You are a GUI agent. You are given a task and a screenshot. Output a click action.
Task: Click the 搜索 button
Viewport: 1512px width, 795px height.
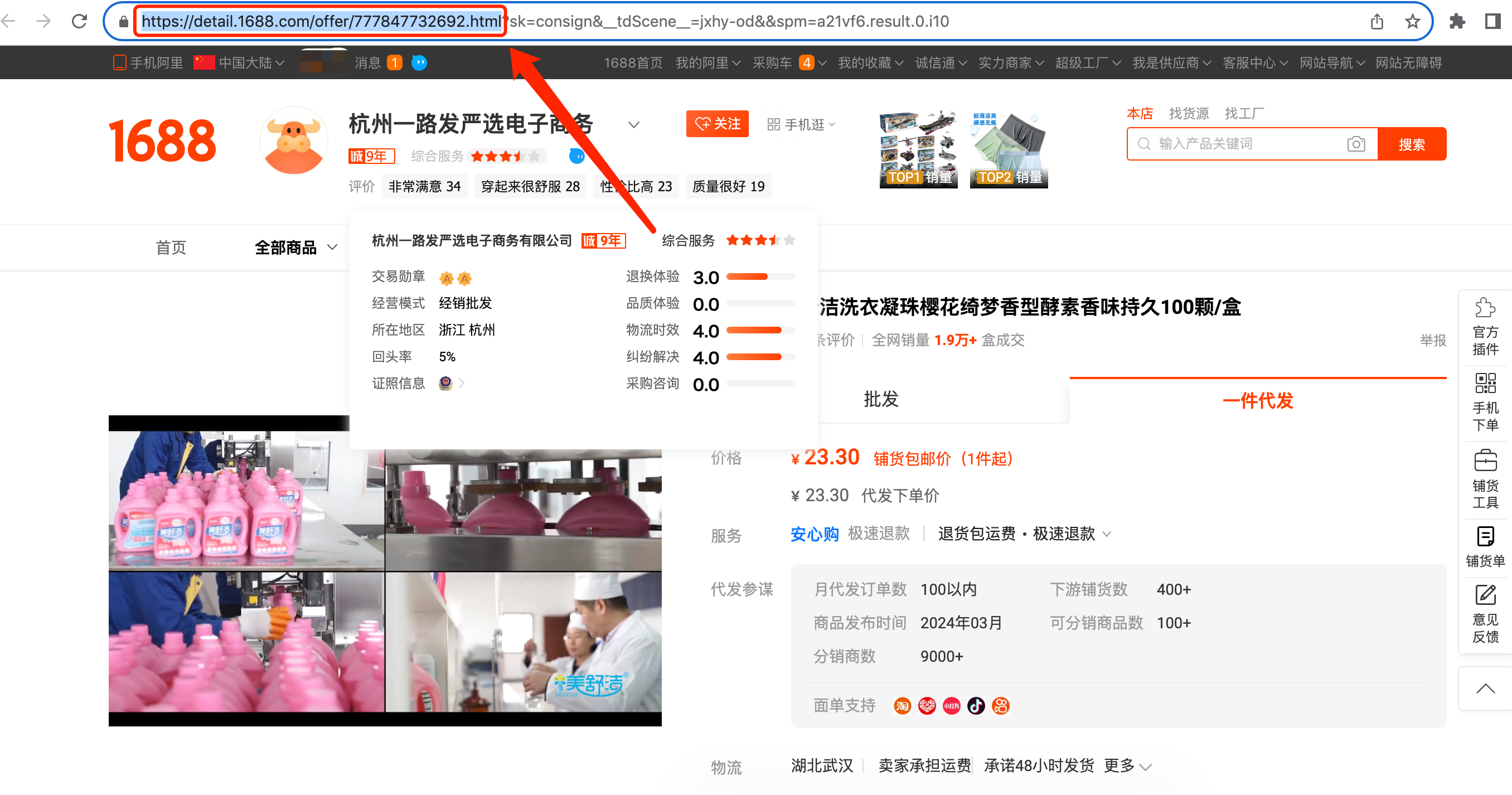(x=1411, y=144)
